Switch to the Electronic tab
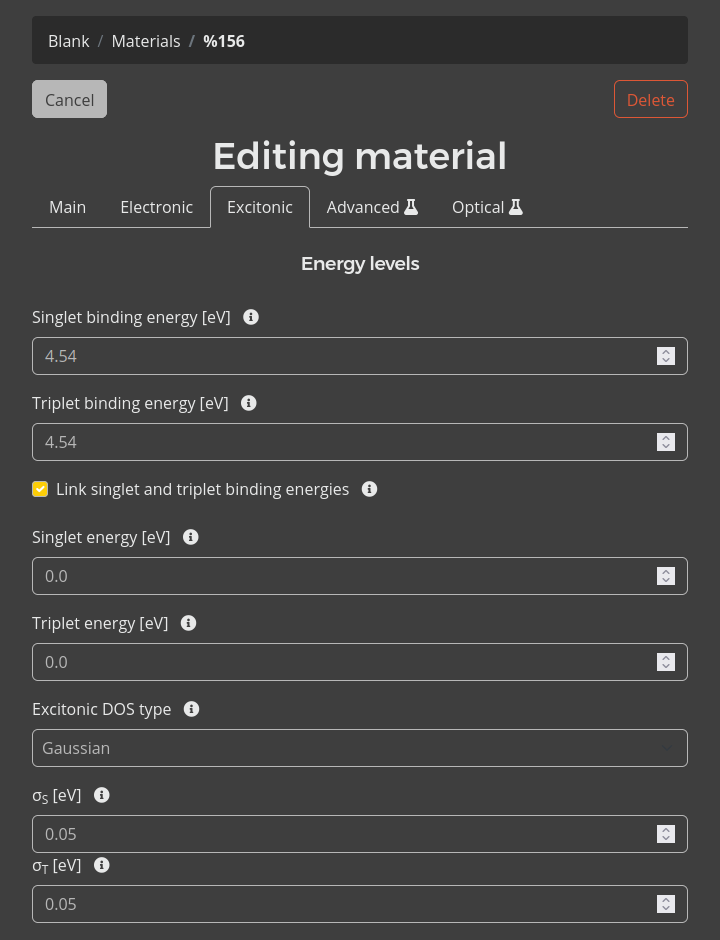This screenshot has width=720, height=940. pyautogui.click(x=156, y=207)
